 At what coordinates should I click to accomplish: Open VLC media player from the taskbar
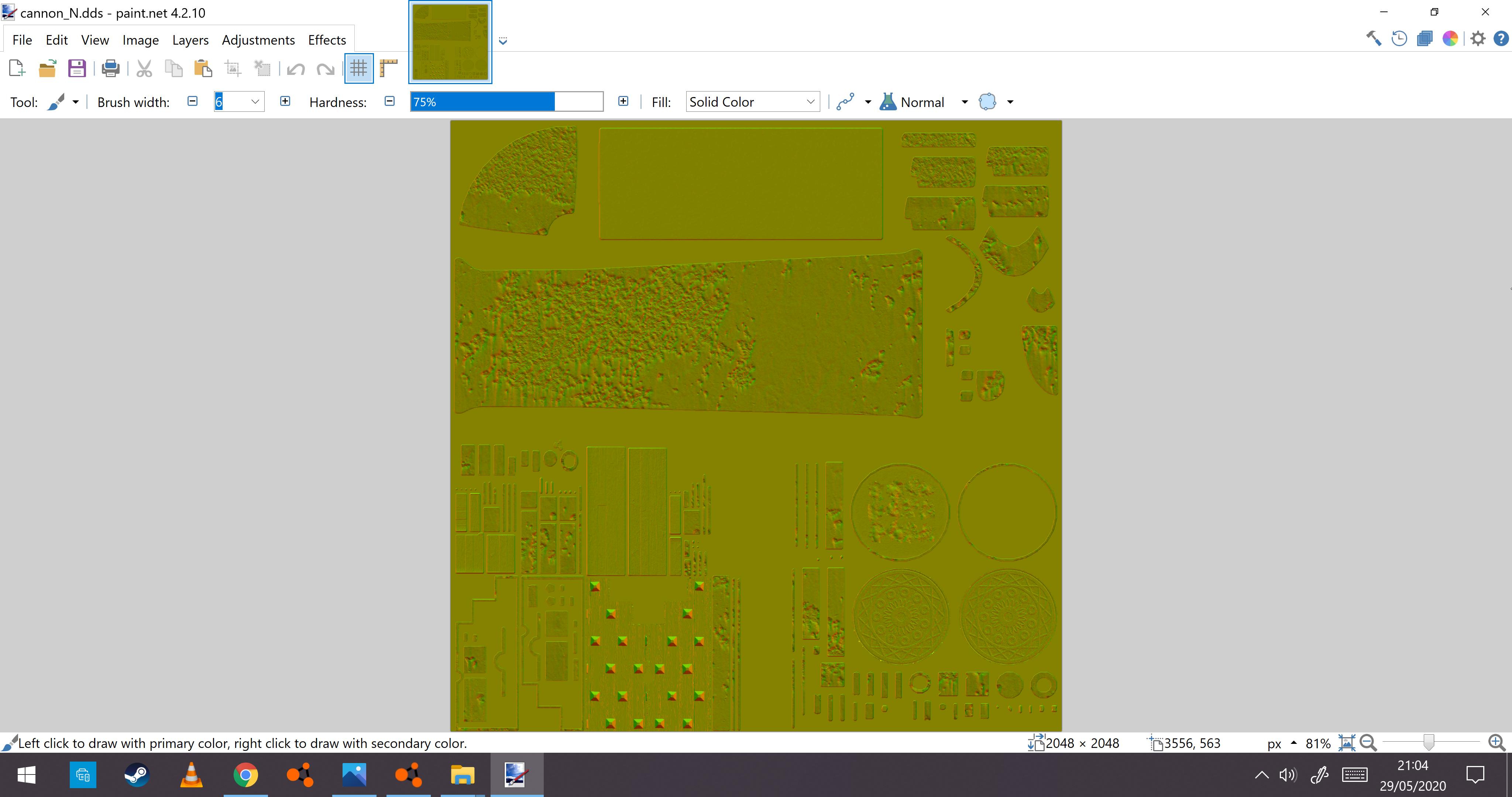tap(191, 775)
